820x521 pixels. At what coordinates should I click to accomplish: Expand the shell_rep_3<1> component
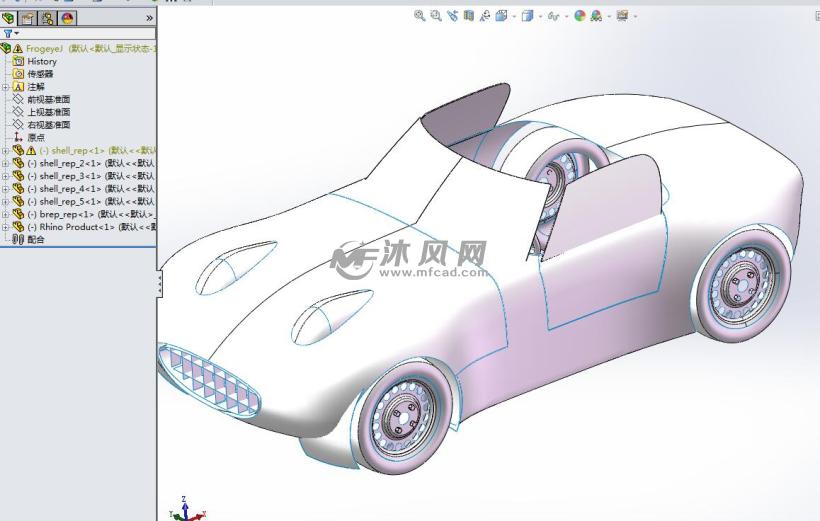coord(5,176)
